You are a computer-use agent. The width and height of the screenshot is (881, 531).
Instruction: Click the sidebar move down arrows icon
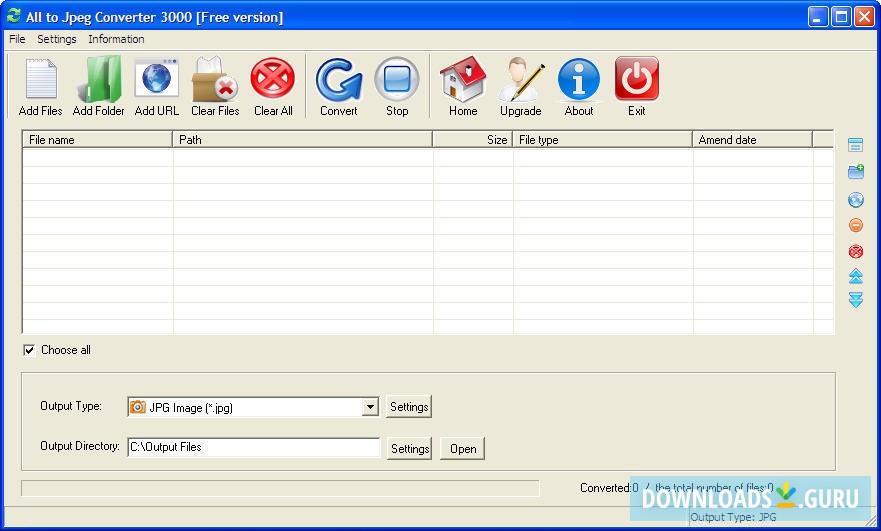pyautogui.click(x=856, y=300)
